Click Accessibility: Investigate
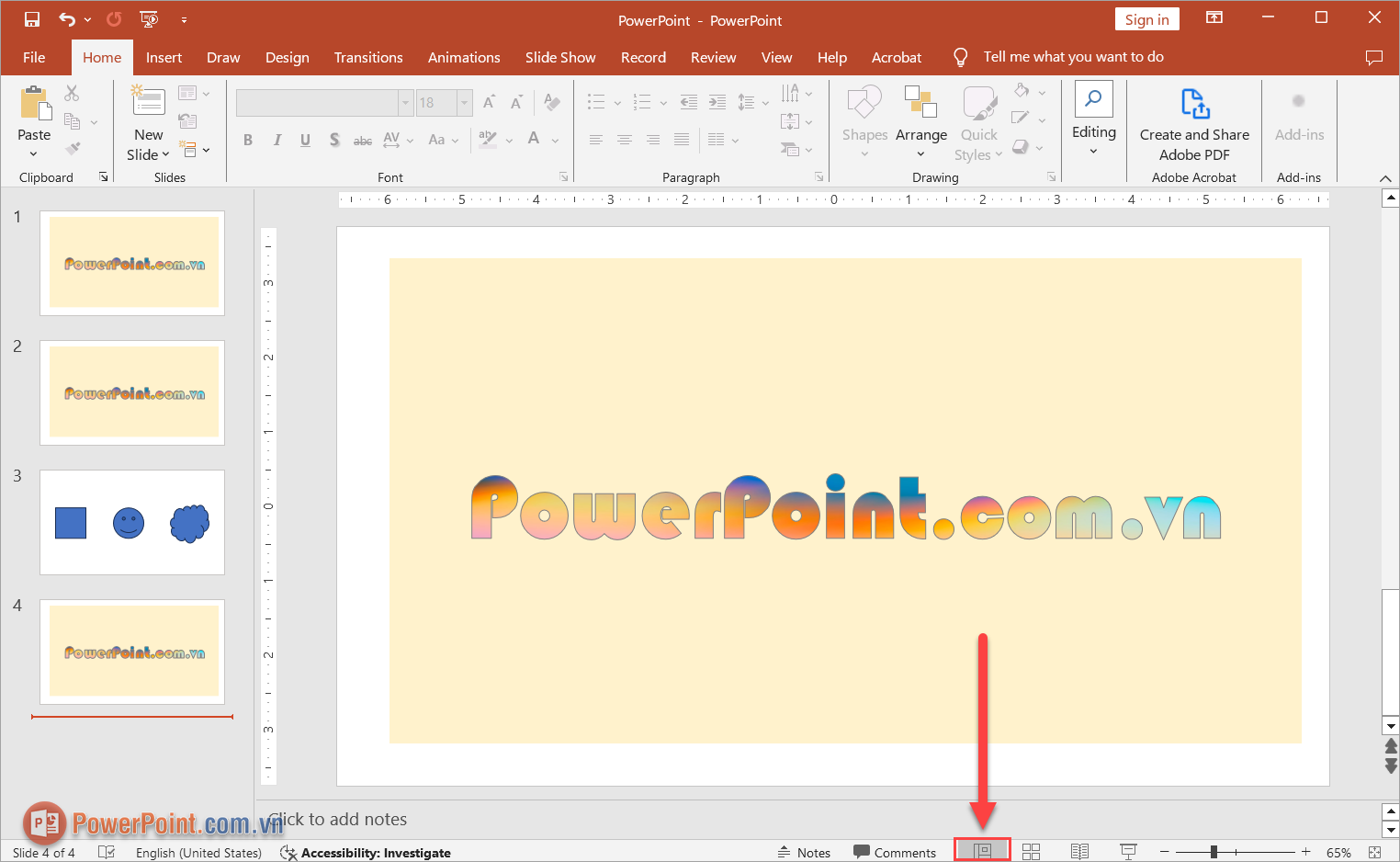Image resolution: width=1400 pixels, height=862 pixels. pos(366,853)
